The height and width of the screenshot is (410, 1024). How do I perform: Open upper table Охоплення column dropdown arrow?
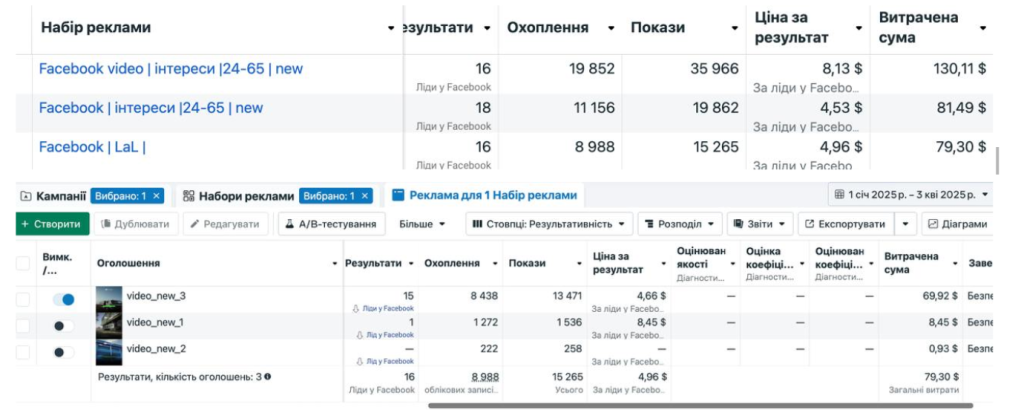click(611, 28)
